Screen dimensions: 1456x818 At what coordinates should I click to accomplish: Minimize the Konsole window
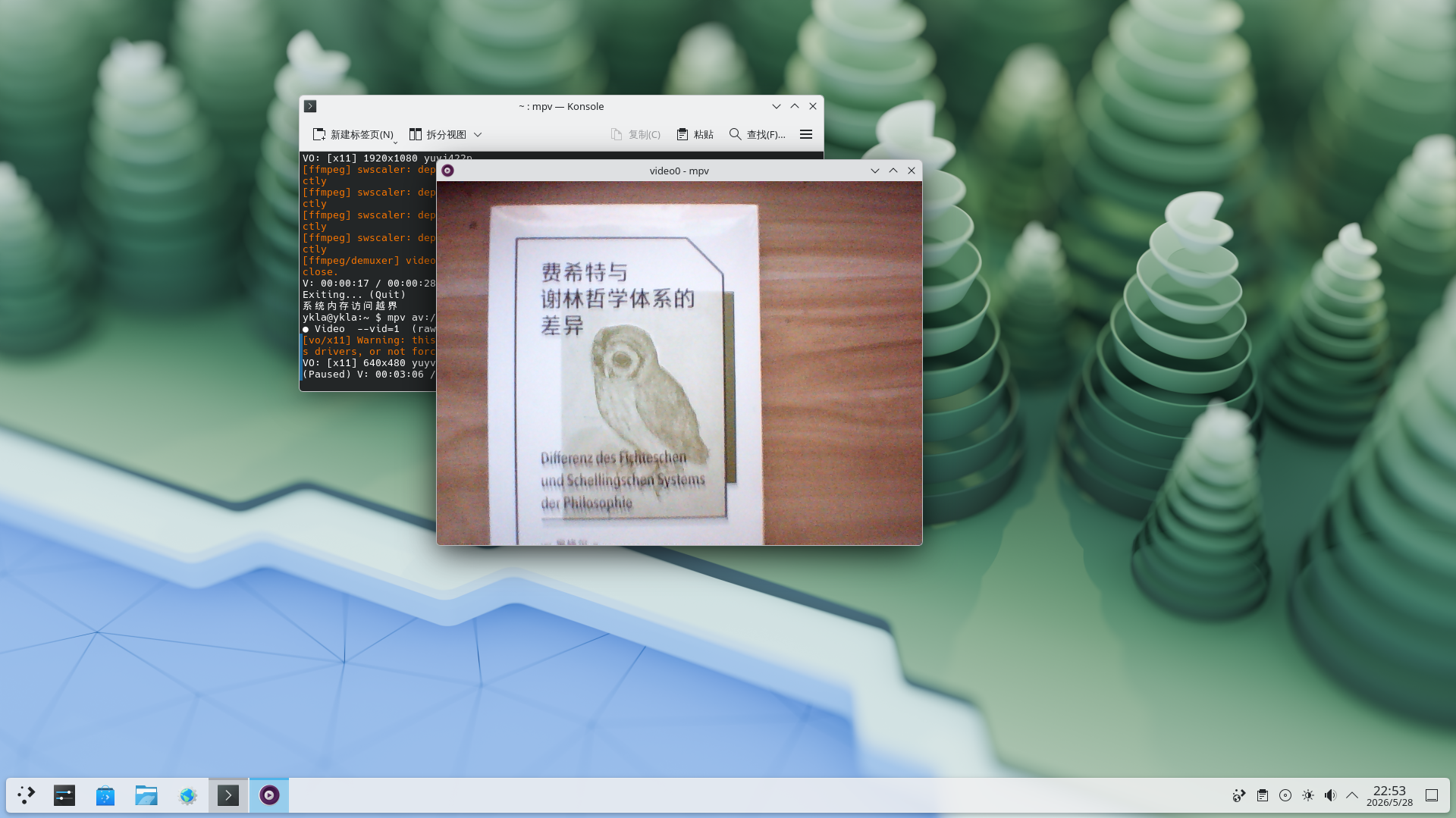point(777,106)
